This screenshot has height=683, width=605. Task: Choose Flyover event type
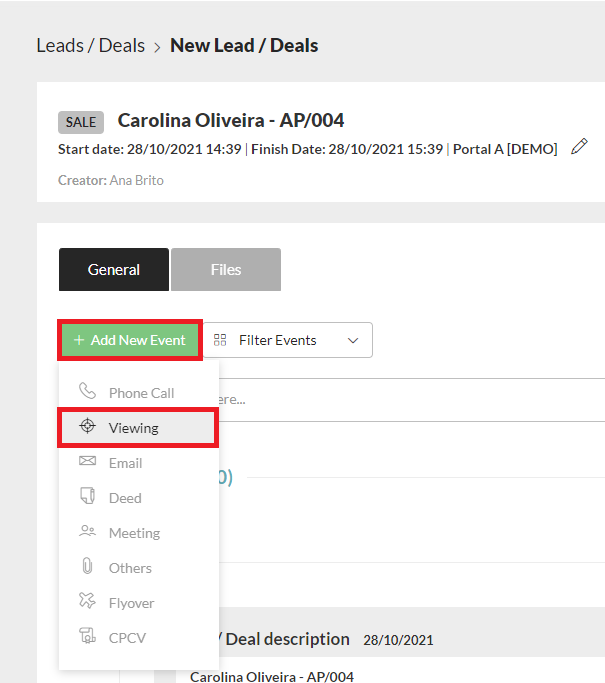[x=139, y=603]
